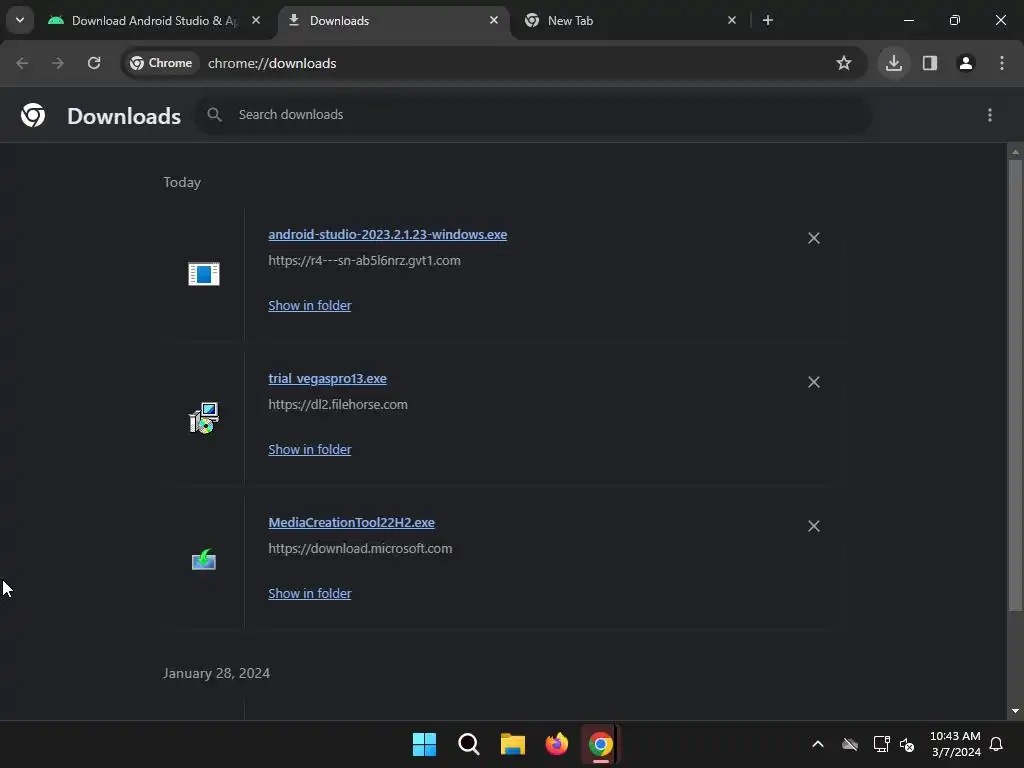Click the Chrome taskbar icon

pyautogui.click(x=601, y=744)
